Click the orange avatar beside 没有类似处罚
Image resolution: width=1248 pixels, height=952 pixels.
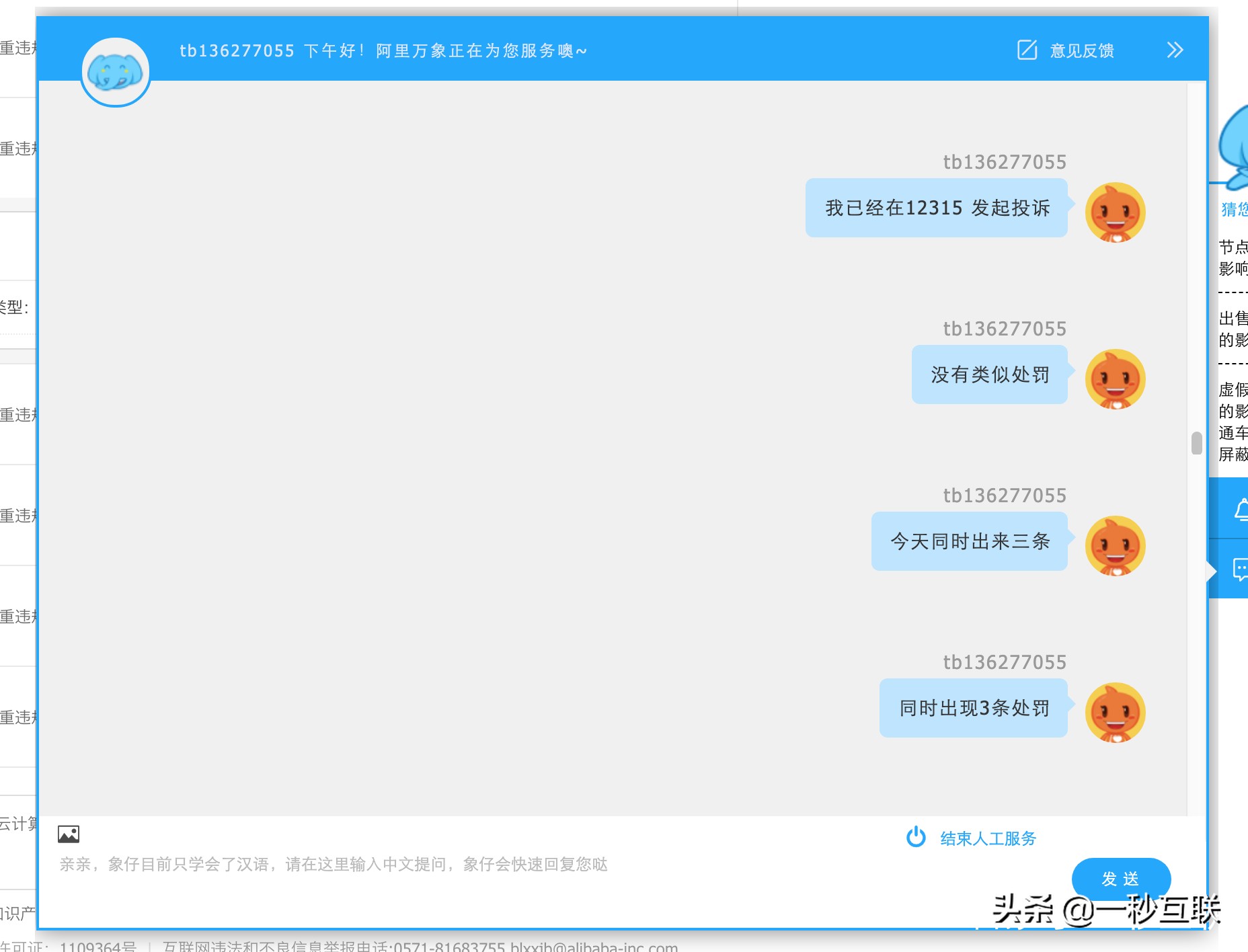point(1114,379)
